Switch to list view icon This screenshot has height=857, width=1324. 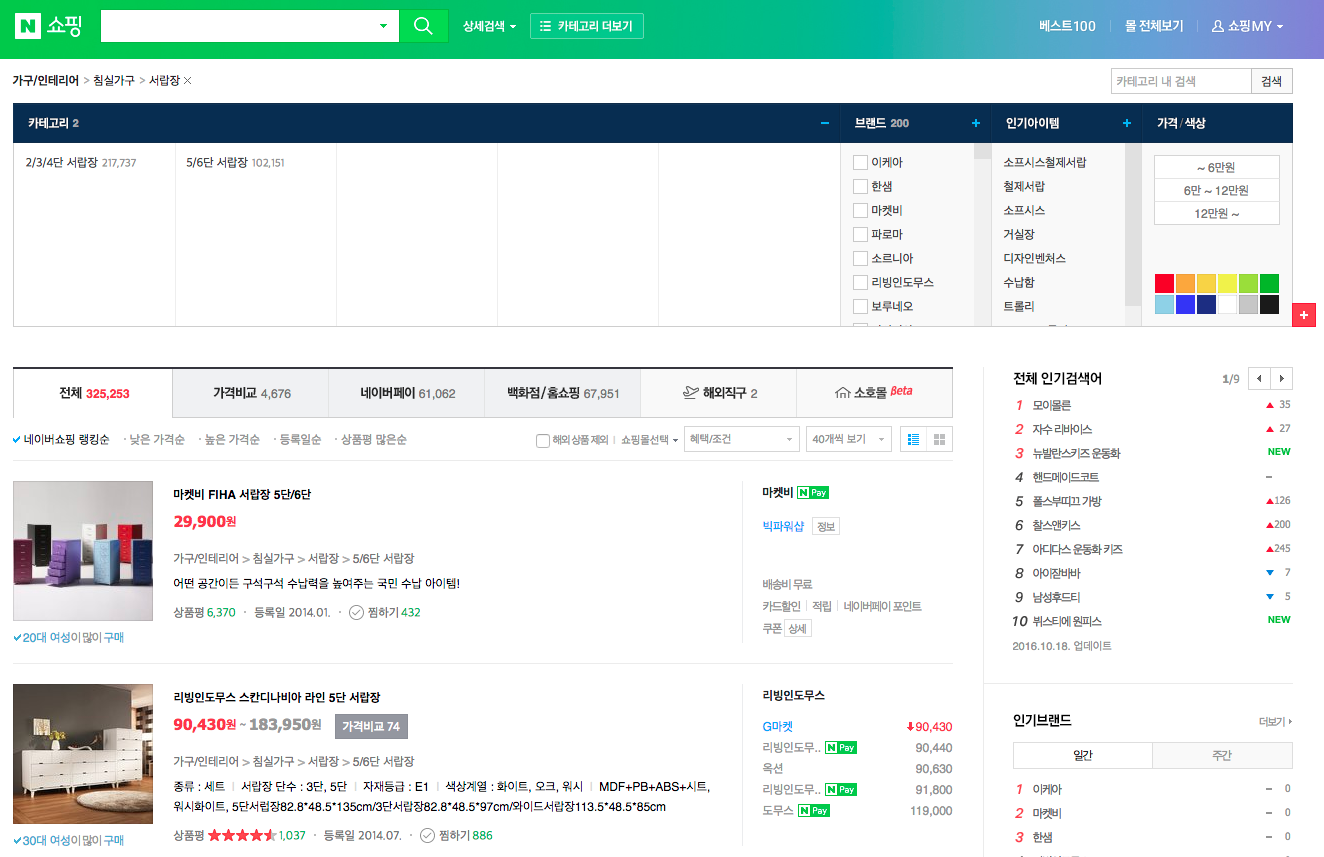pyautogui.click(x=912, y=440)
